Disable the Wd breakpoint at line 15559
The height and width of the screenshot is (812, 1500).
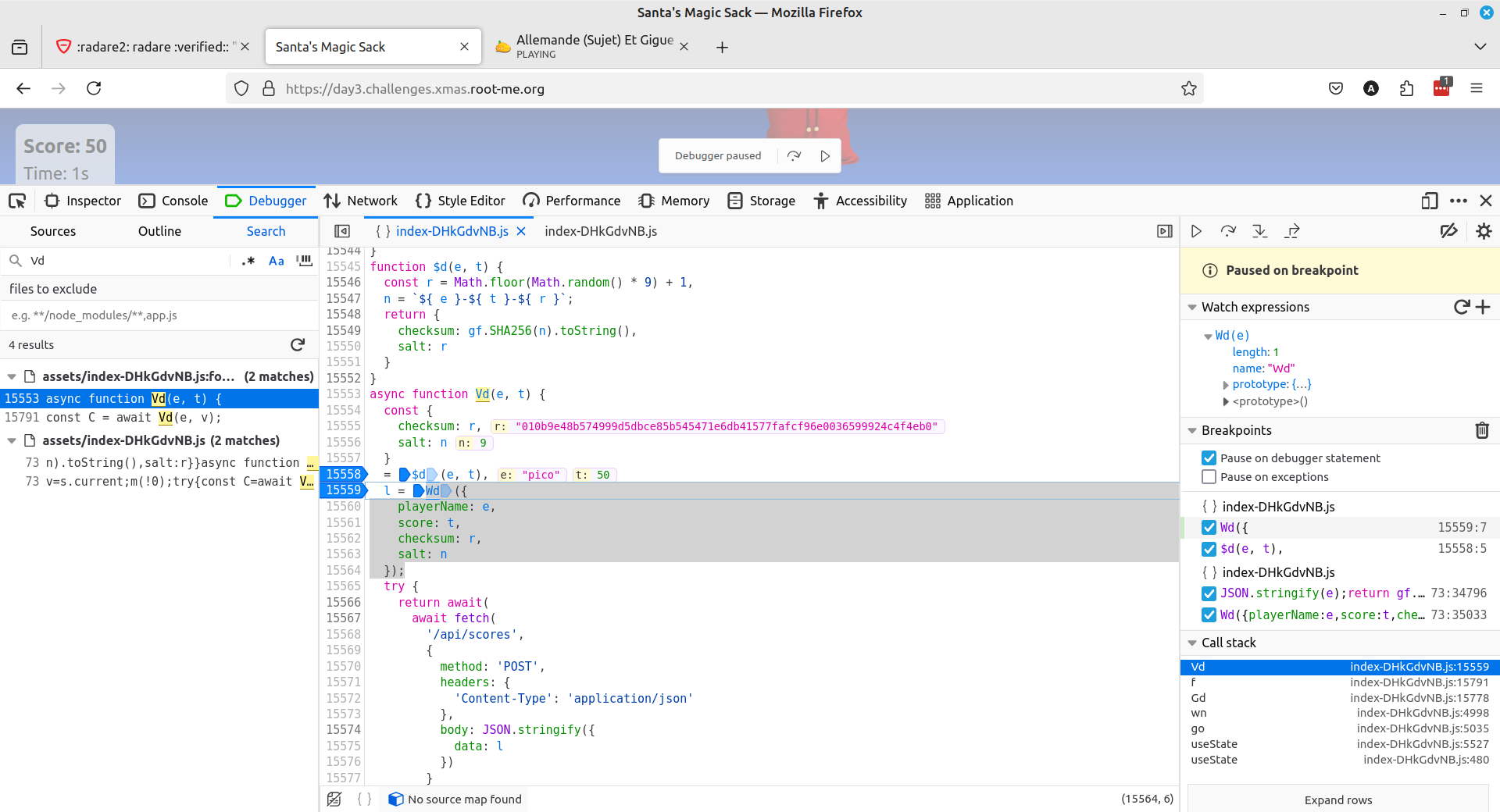1209,527
